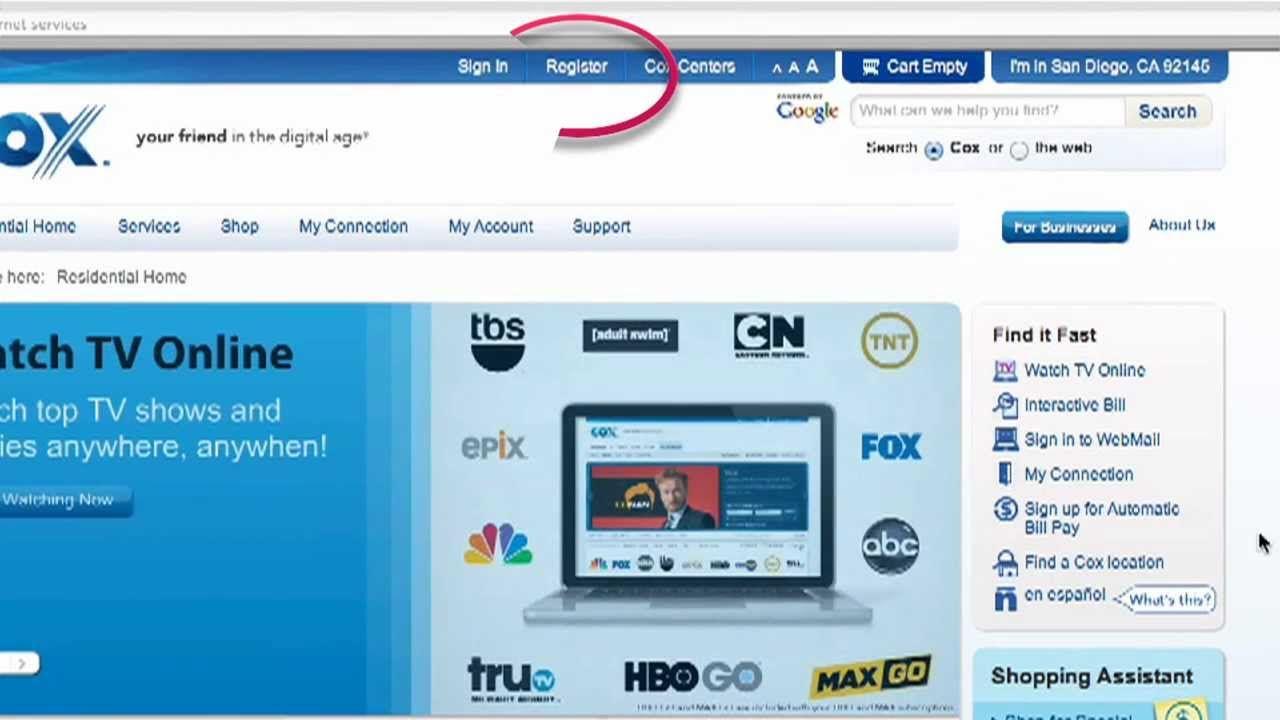
Task: Click Sign in to WebMail link
Action: pos(1092,440)
